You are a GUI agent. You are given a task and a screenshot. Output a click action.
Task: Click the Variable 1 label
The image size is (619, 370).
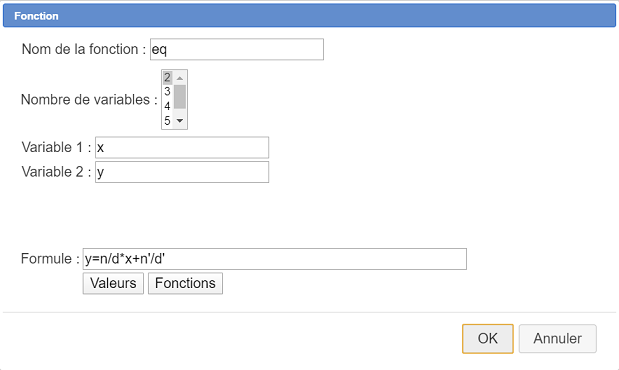[x=56, y=147]
